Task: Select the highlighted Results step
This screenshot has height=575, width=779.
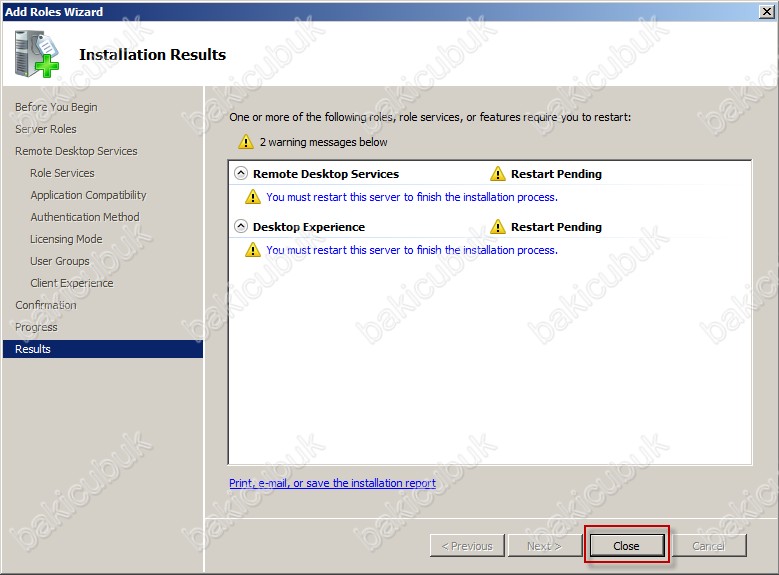Action: [103, 349]
